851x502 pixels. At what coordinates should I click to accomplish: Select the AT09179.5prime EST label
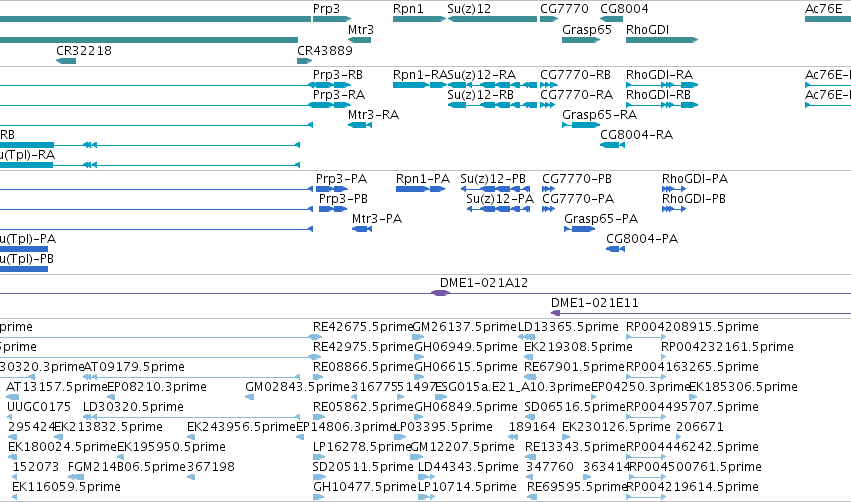[134, 367]
